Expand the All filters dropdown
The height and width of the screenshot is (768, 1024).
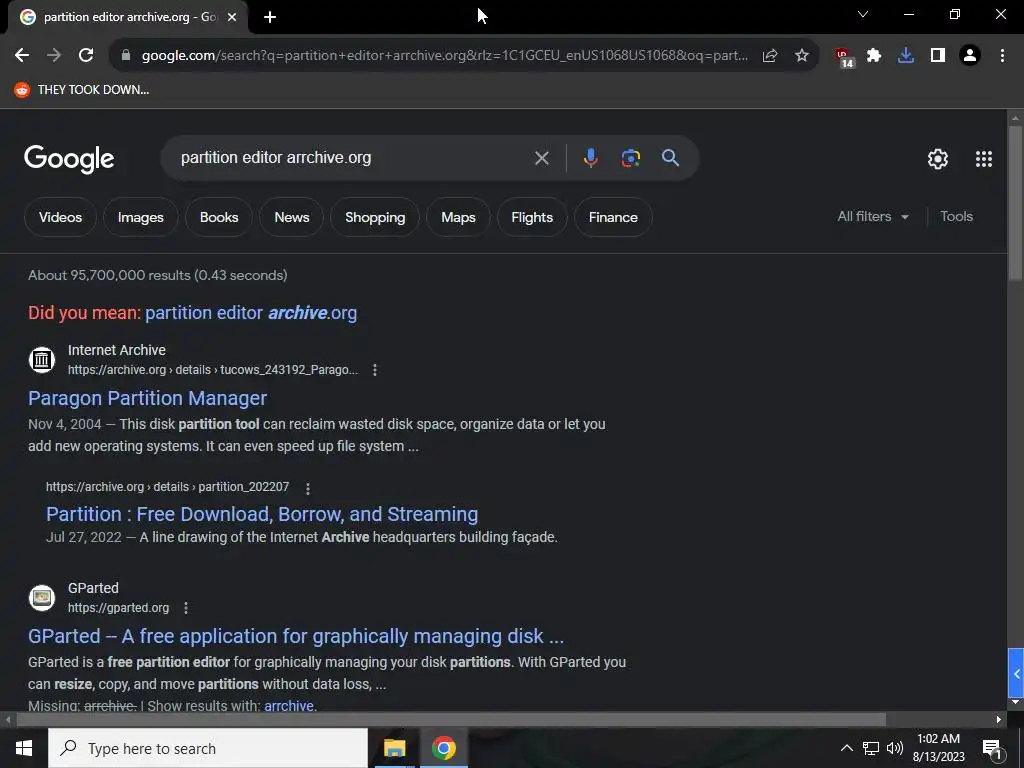pos(872,217)
